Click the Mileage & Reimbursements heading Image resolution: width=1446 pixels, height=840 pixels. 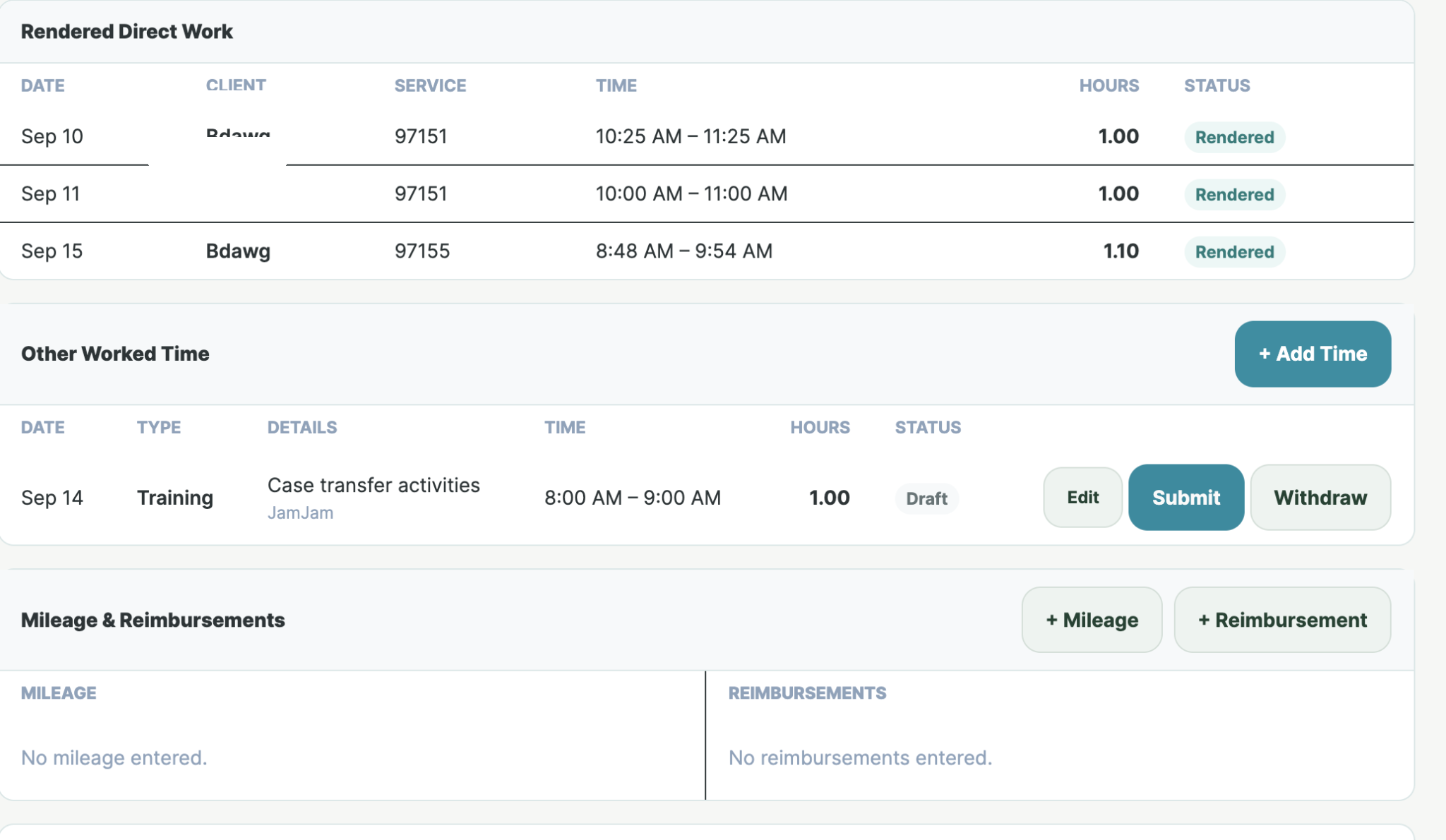click(x=153, y=620)
